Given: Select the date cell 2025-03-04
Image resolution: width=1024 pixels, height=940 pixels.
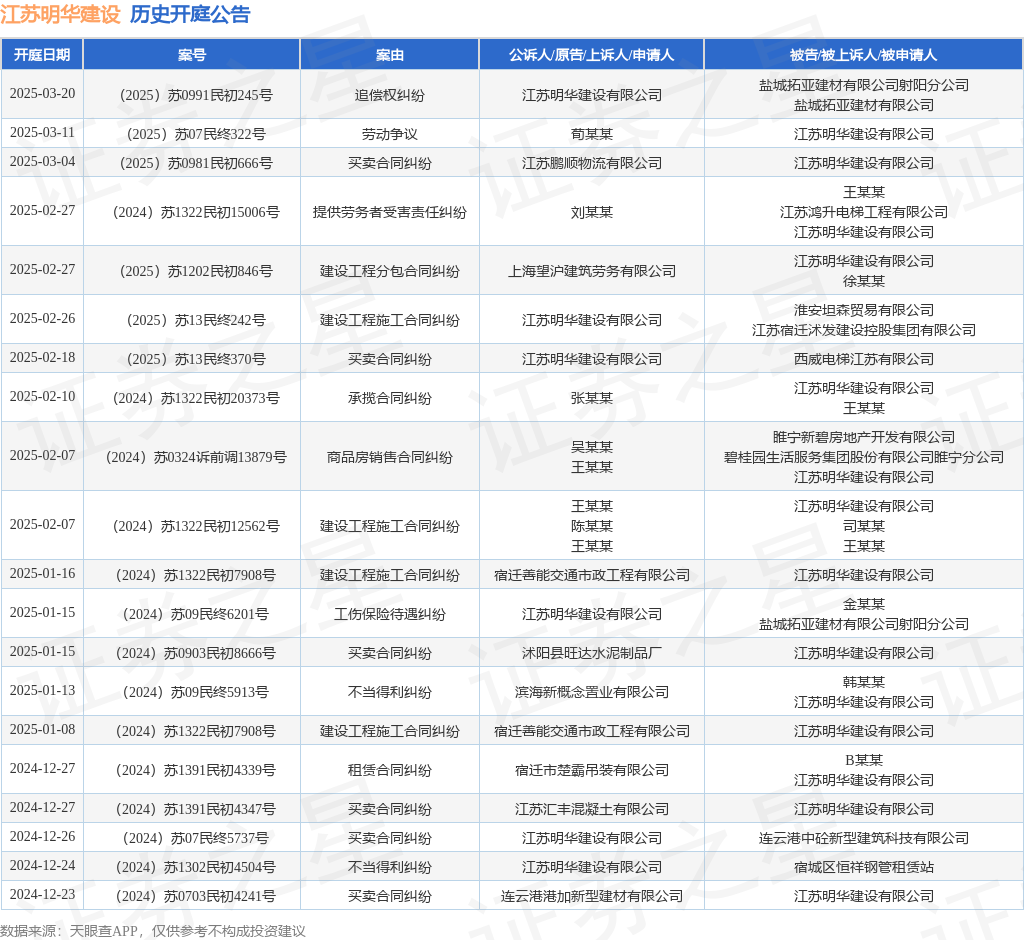Looking at the screenshot, I should pos(42,161).
